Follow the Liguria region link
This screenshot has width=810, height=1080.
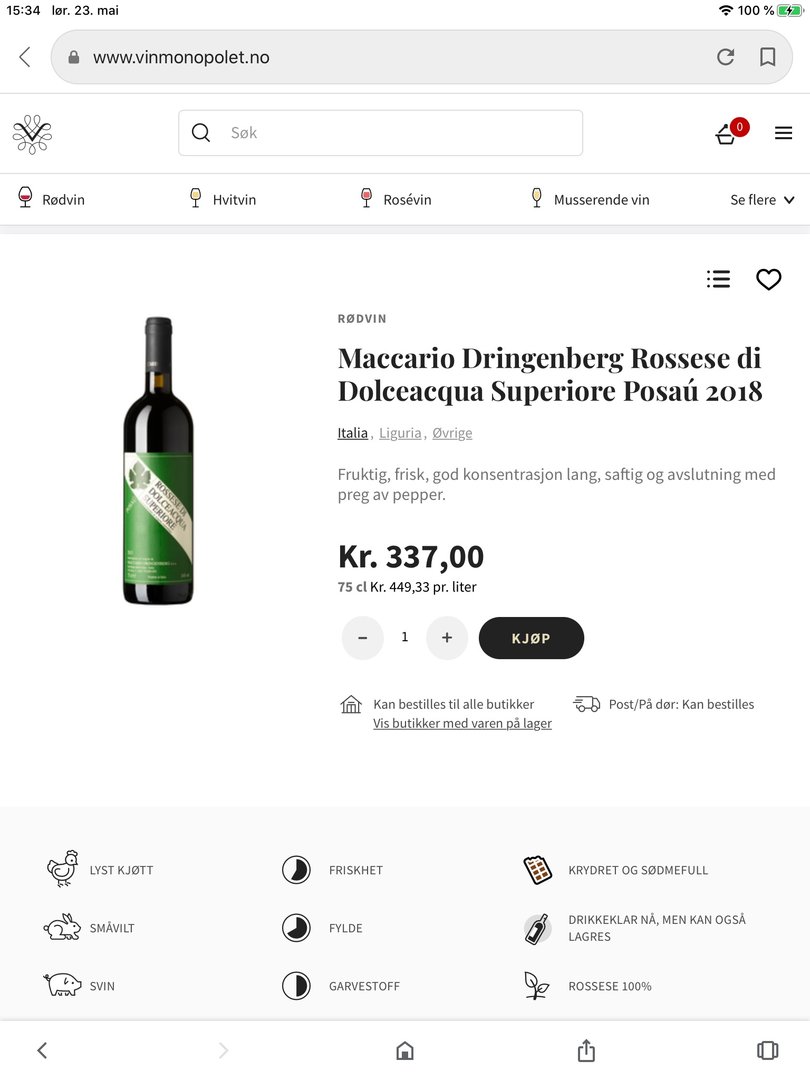click(400, 433)
